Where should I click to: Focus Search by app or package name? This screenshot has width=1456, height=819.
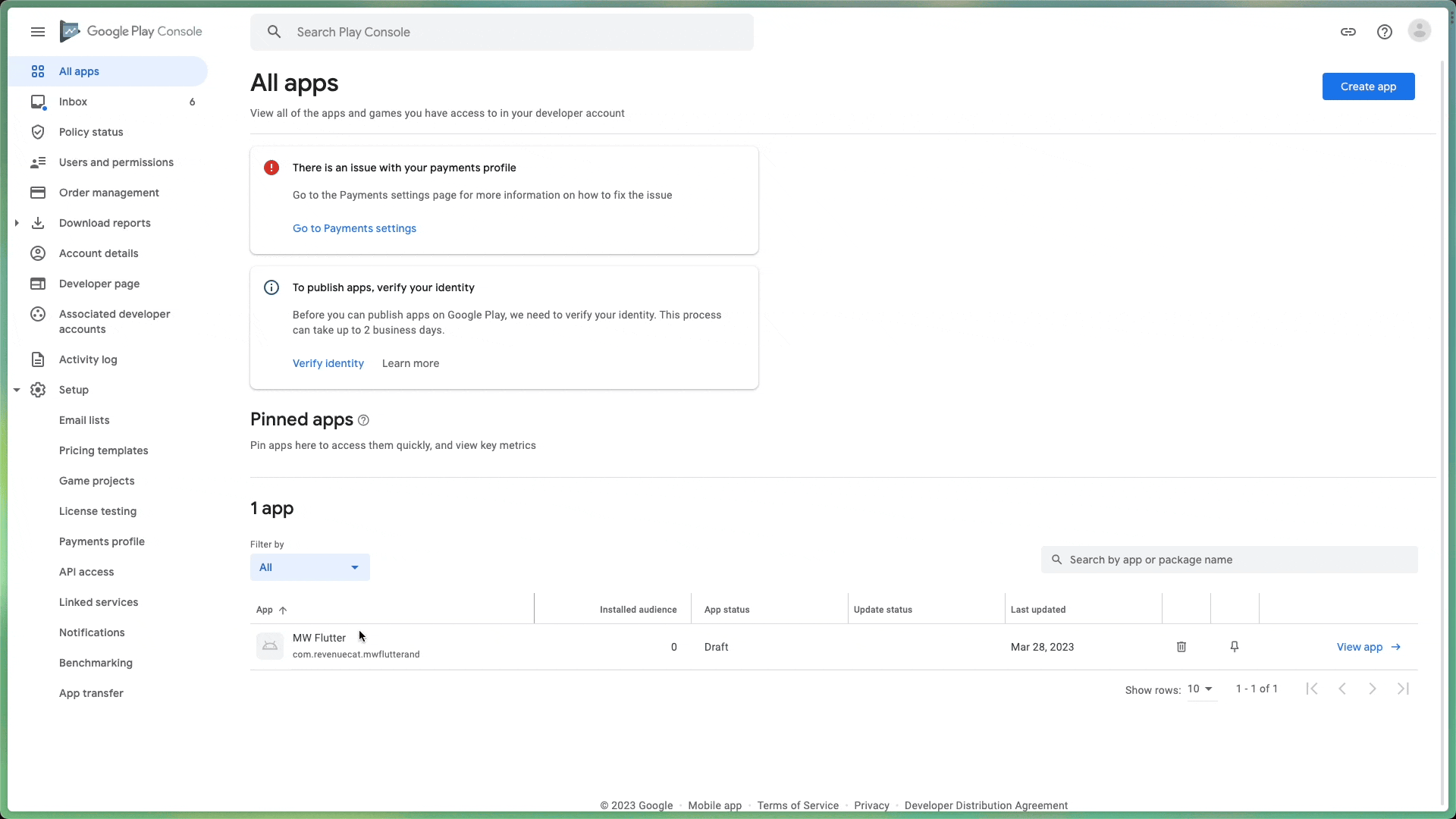point(1229,560)
